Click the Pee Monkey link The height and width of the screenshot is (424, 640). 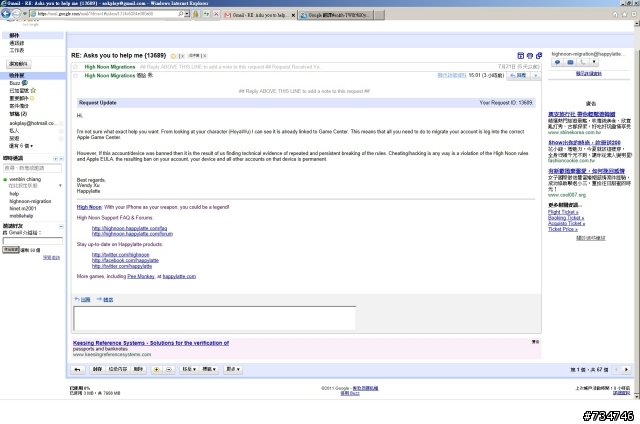pyautogui.click(x=141, y=276)
